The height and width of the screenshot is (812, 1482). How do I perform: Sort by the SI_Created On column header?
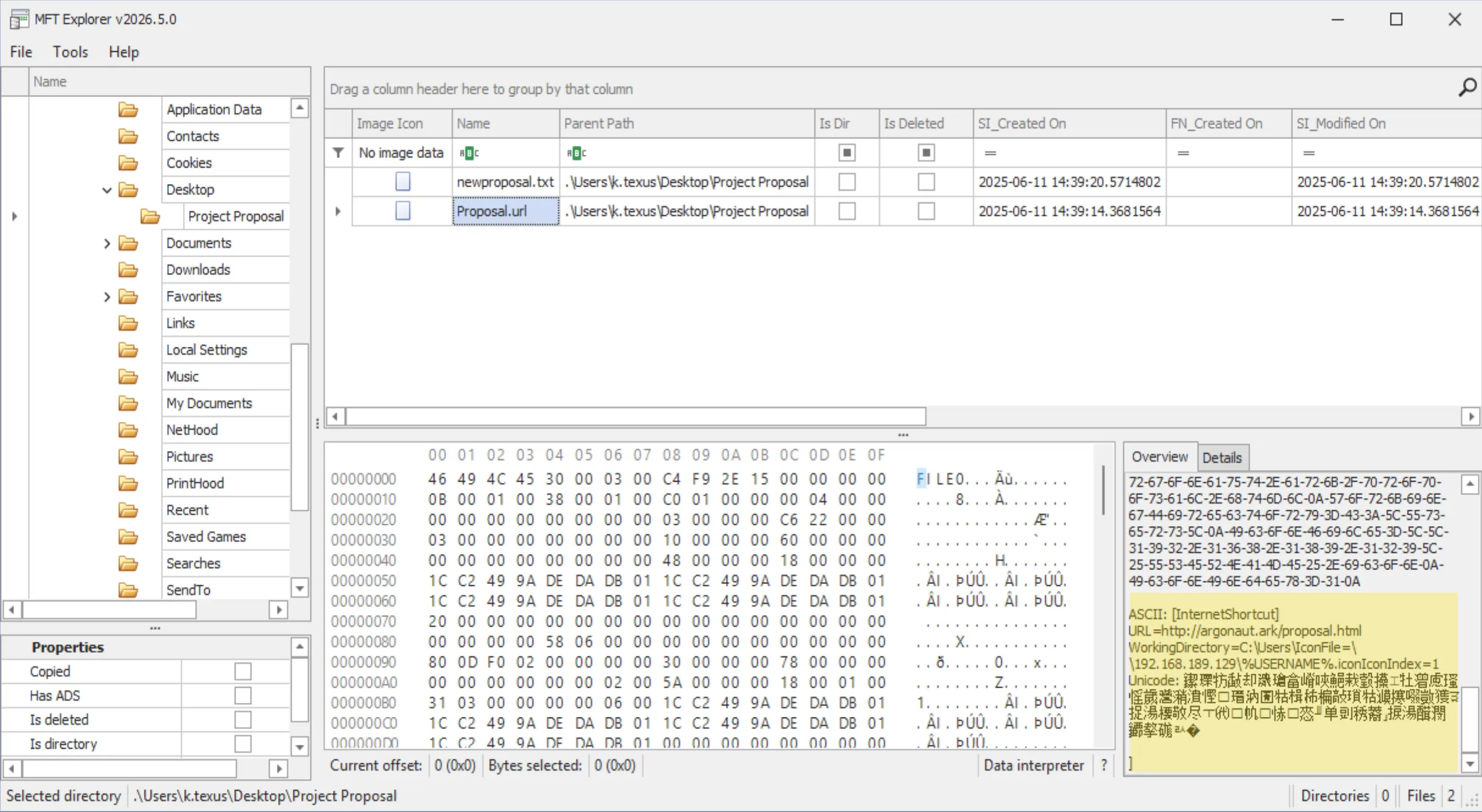point(1069,124)
